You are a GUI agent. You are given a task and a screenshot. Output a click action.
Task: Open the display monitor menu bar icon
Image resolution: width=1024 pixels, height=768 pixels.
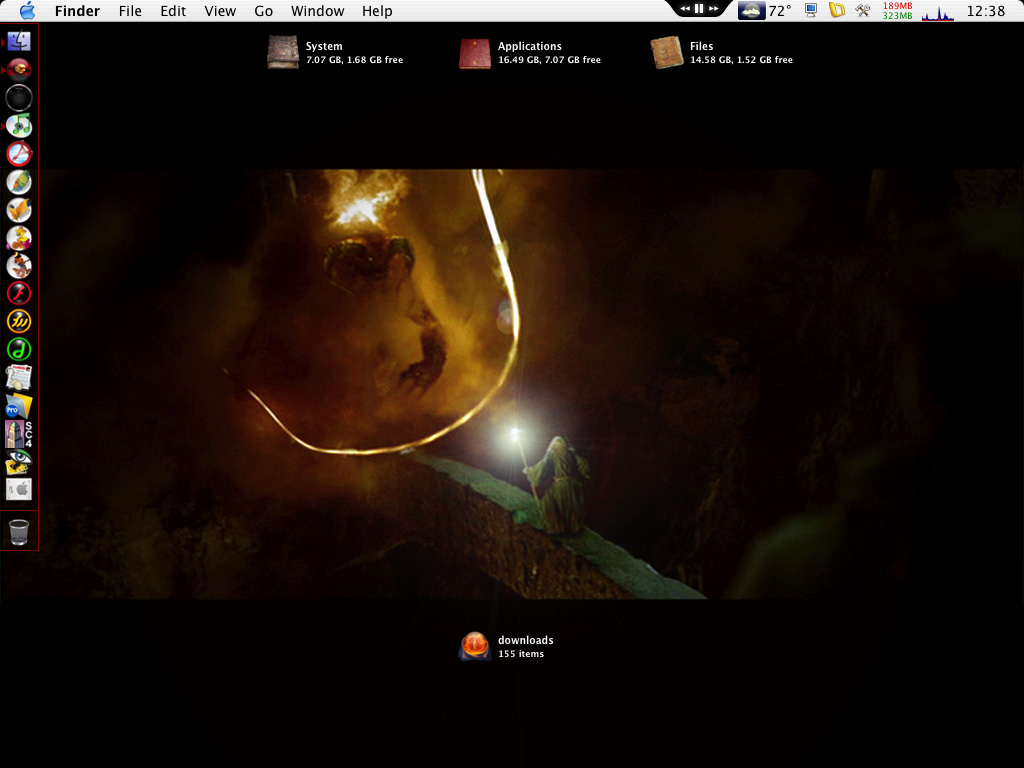tap(811, 10)
